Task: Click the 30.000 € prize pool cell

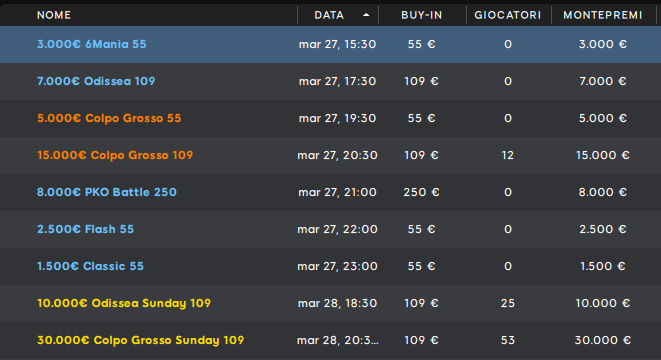Action: click(x=603, y=340)
